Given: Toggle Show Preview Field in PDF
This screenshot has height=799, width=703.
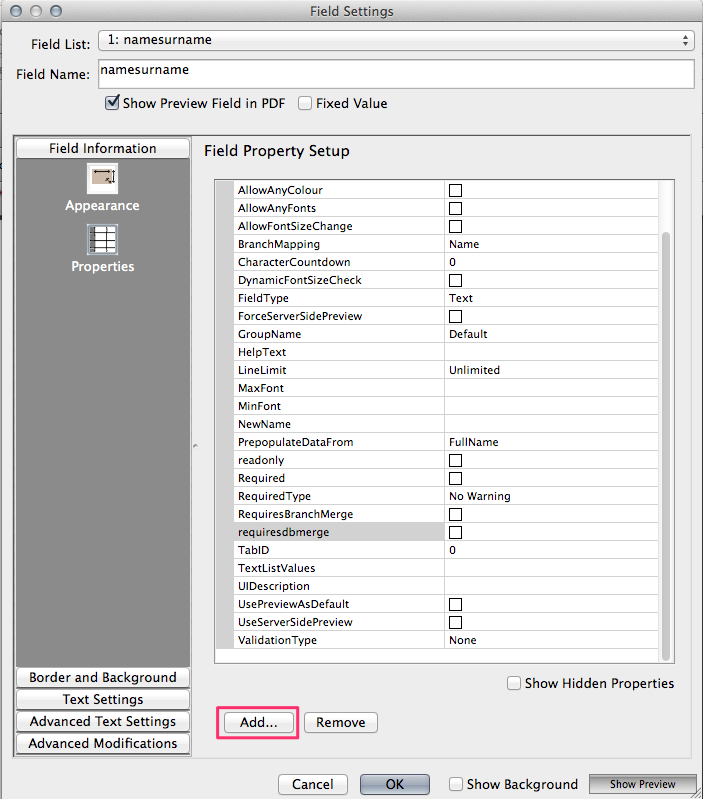Looking at the screenshot, I should (112, 103).
